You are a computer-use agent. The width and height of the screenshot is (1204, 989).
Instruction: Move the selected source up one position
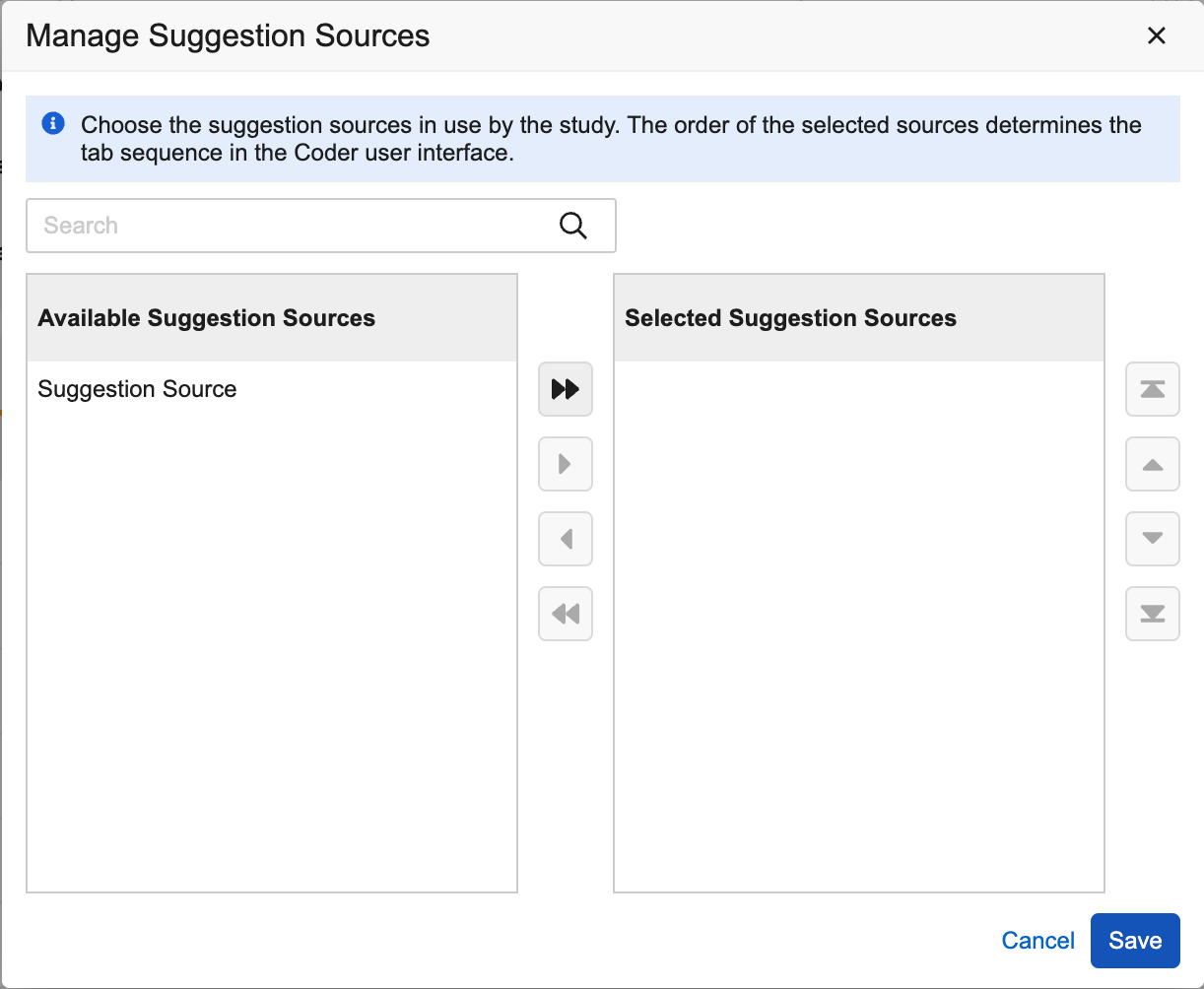click(1152, 464)
